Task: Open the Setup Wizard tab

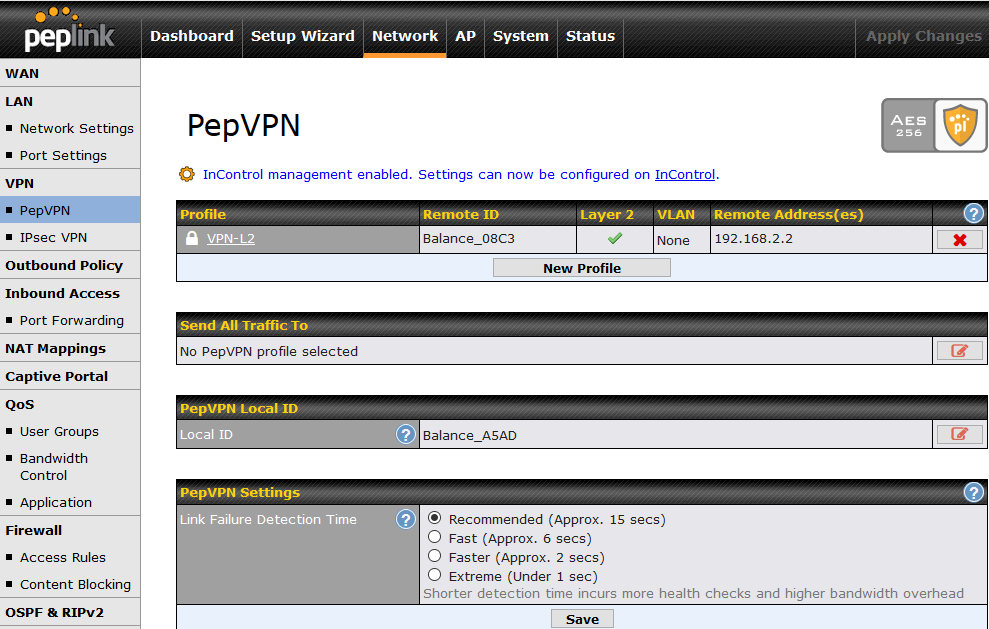Action: tap(303, 37)
